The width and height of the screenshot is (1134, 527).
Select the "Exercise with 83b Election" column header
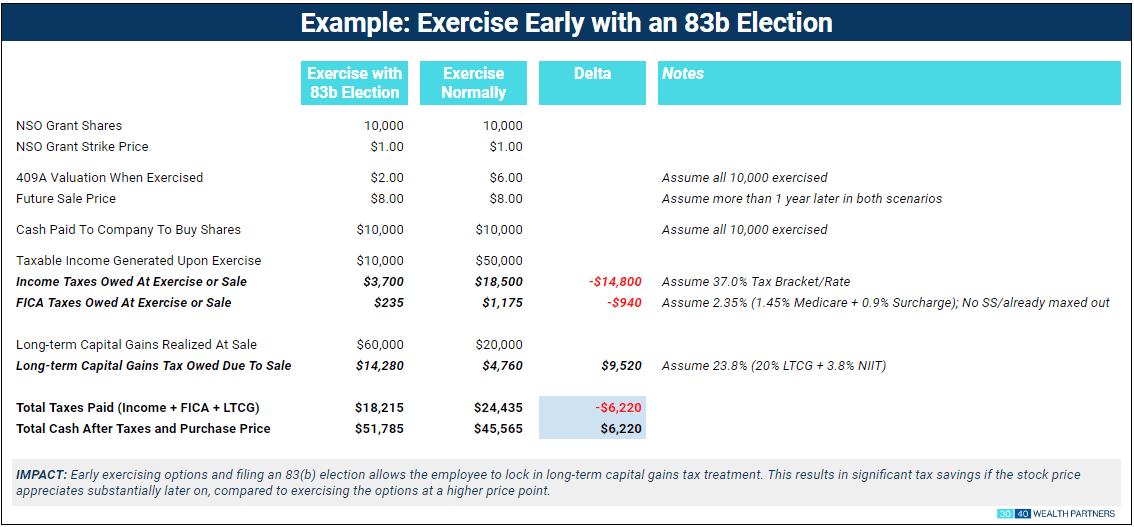354,83
